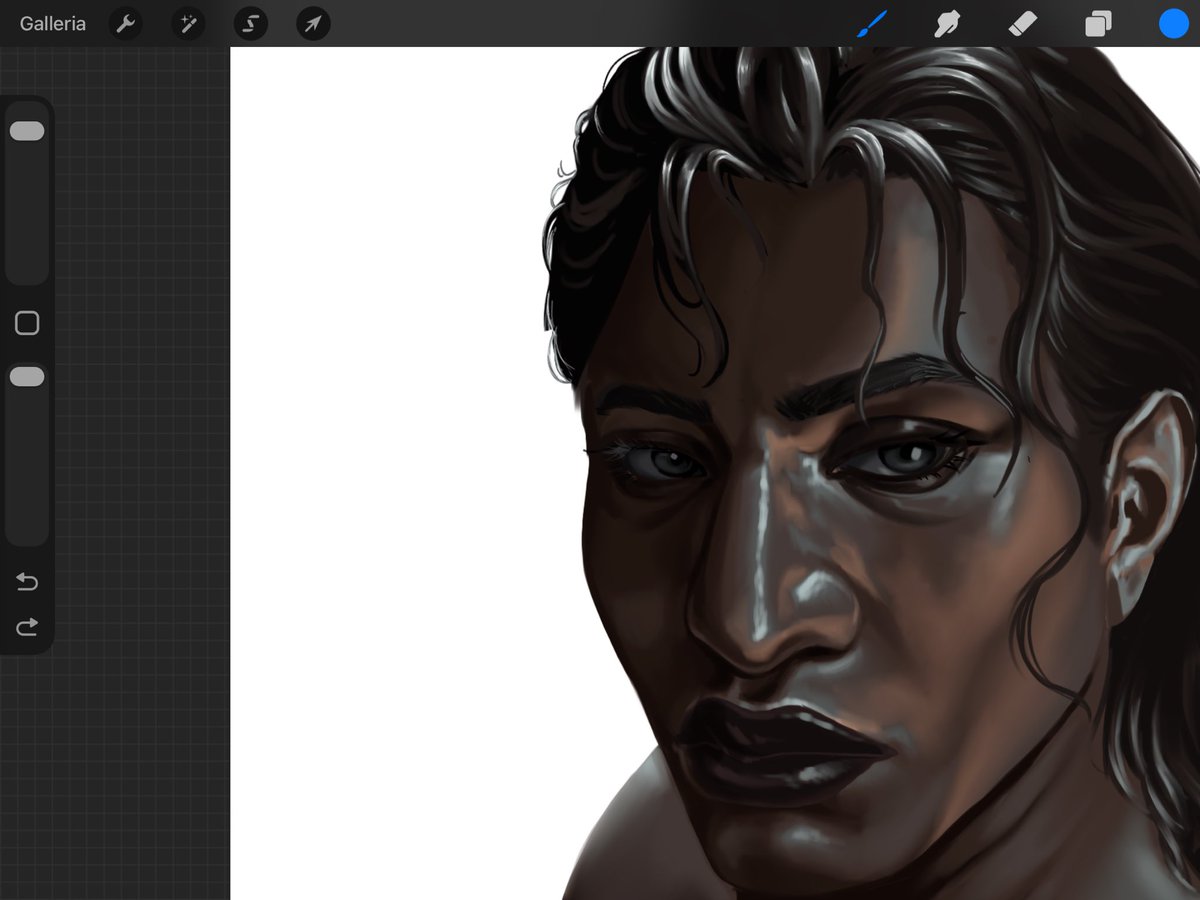Tap the square Modify button in sidebar
The height and width of the screenshot is (900, 1200).
pos(27,323)
